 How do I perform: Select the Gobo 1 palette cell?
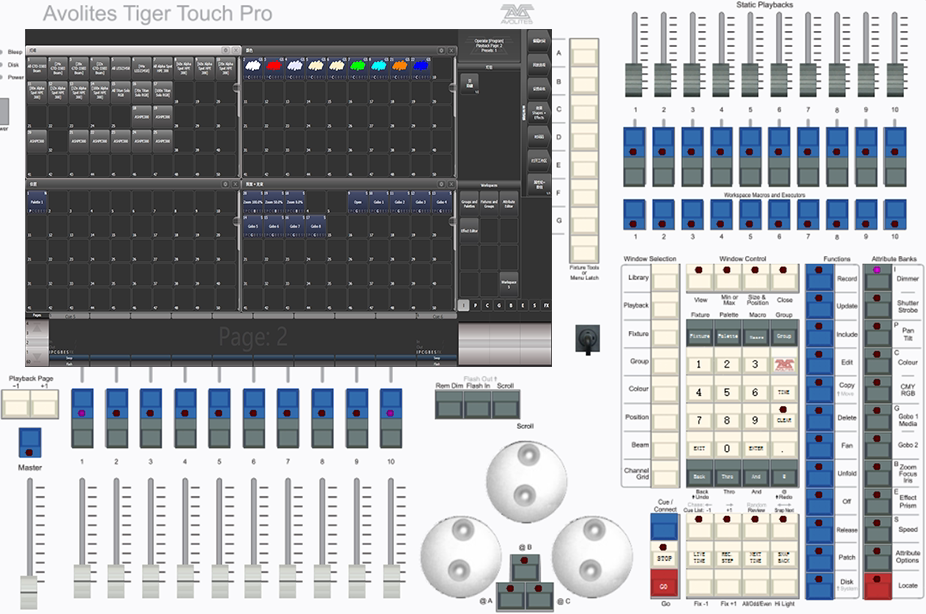379,202
